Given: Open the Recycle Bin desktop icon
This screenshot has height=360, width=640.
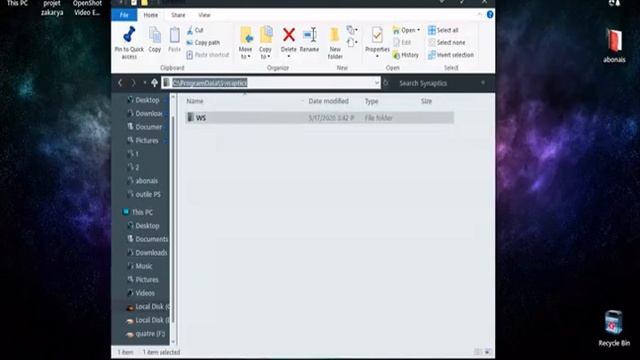Looking at the screenshot, I should coord(614,329).
